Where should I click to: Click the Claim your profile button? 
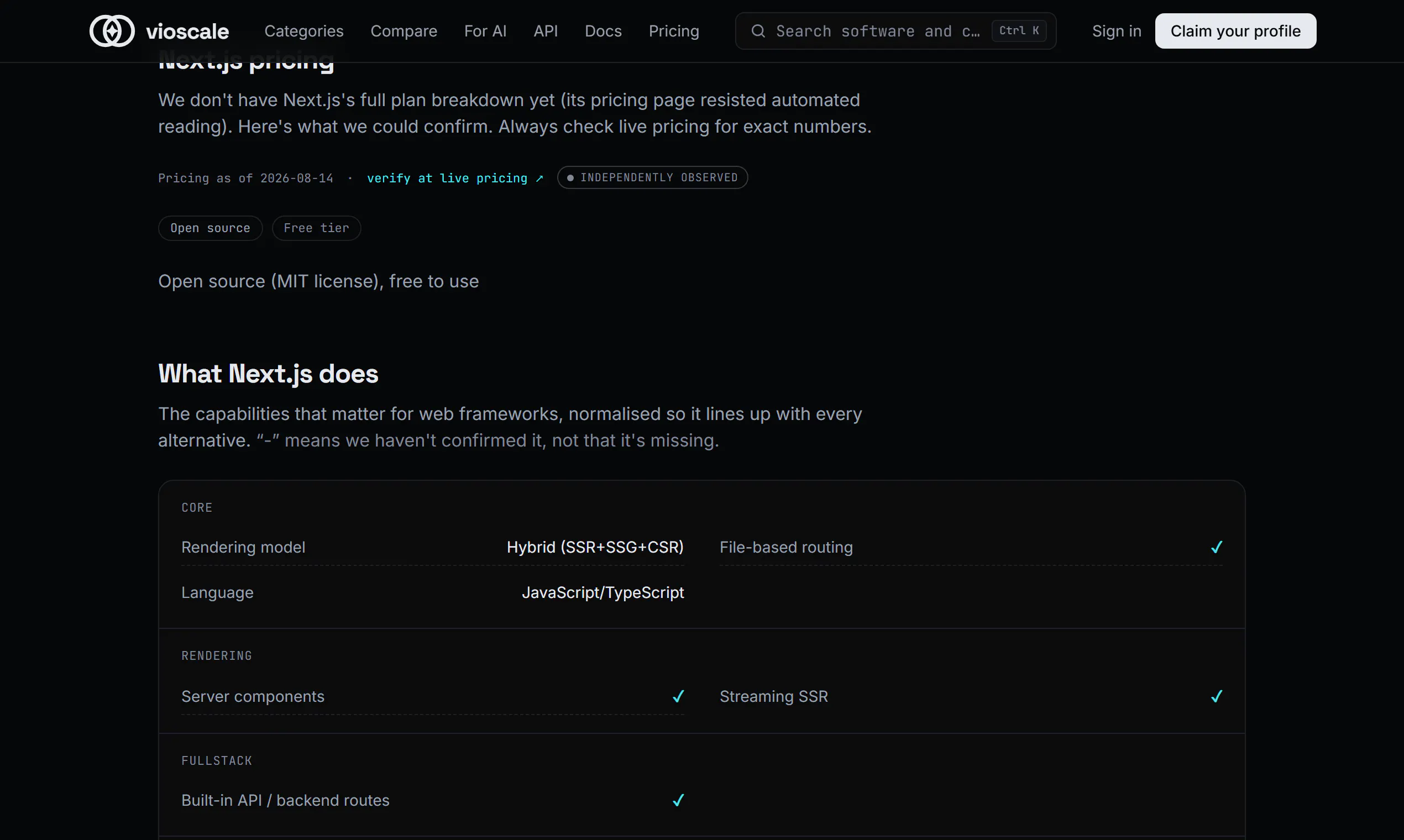click(x=1235, y=31)
